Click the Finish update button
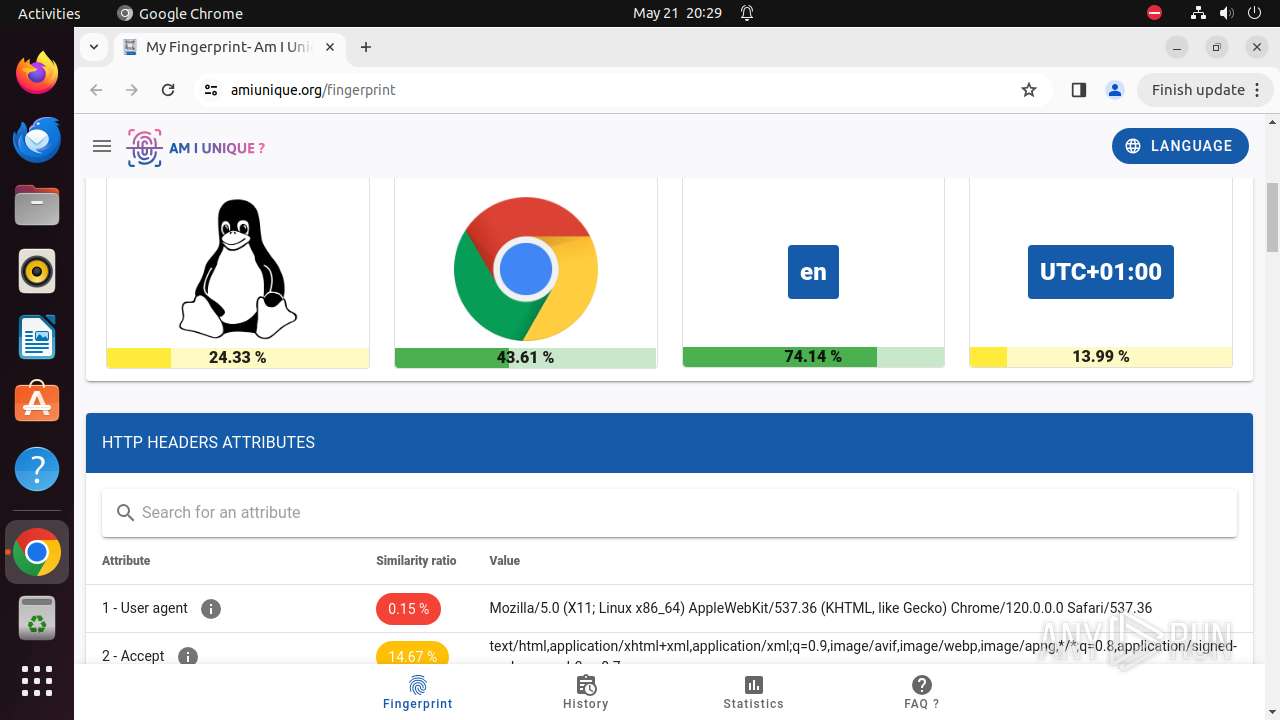This screenshot has height=720, width=1280. (x=1205, y=90)
